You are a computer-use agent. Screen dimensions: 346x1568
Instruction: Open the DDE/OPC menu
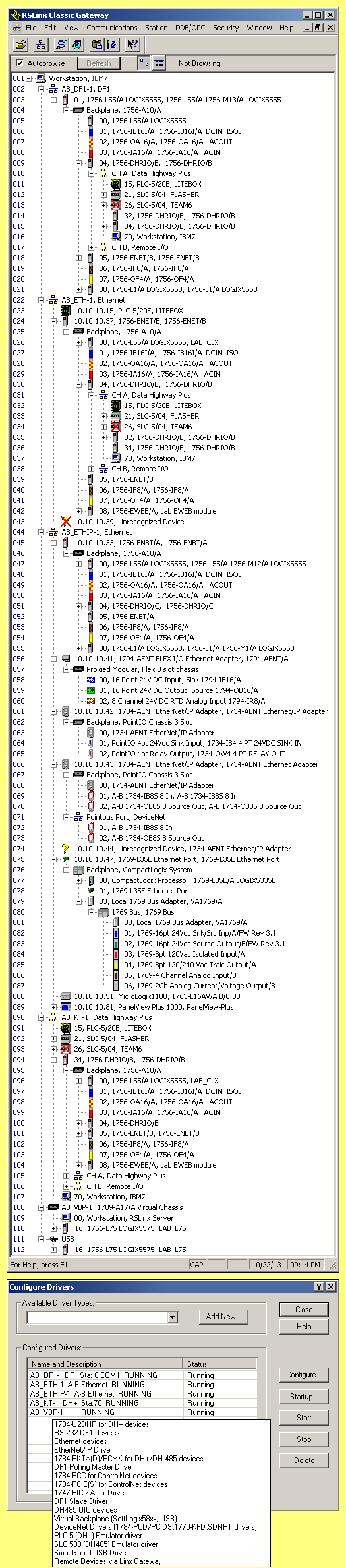coord(190,28)
